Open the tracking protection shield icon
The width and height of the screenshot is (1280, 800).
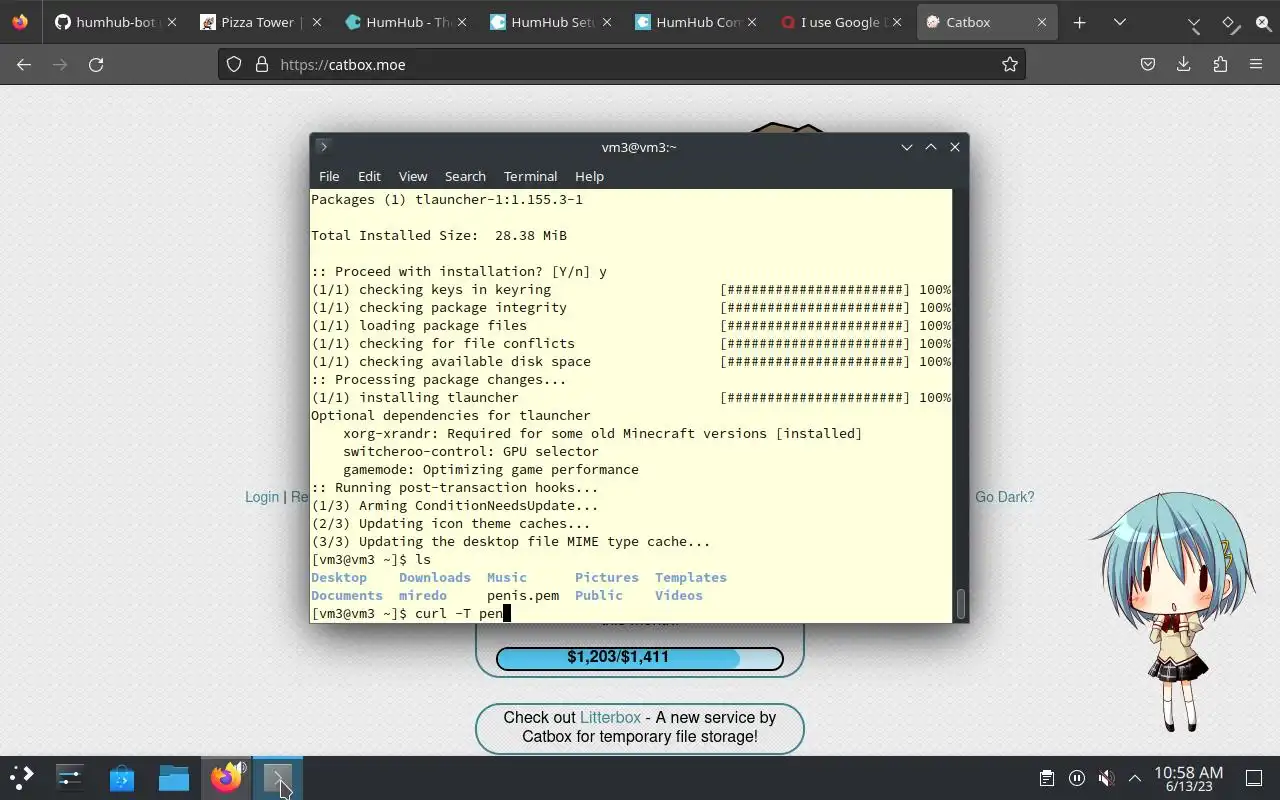234,64
